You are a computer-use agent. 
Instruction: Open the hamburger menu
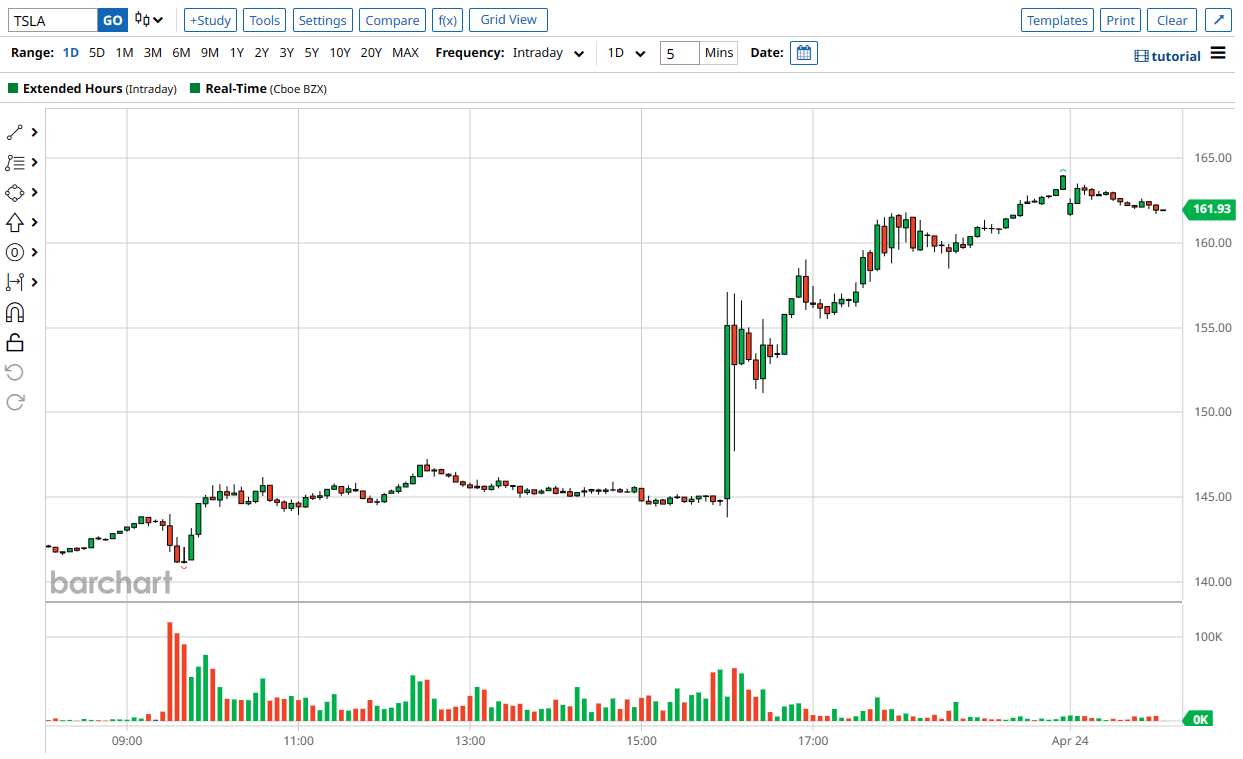pyautogui.click(x=1217, y=53)
